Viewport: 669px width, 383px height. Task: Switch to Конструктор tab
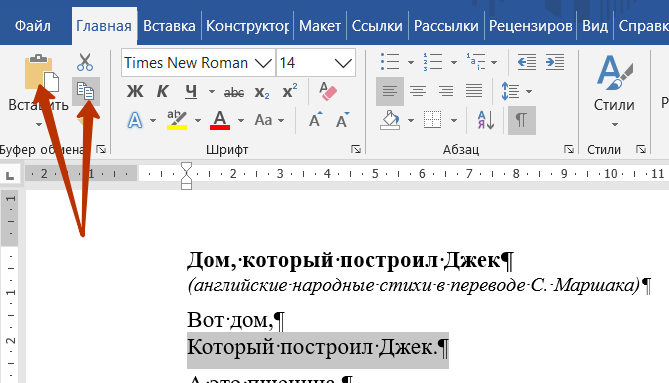tap(247, 26)
